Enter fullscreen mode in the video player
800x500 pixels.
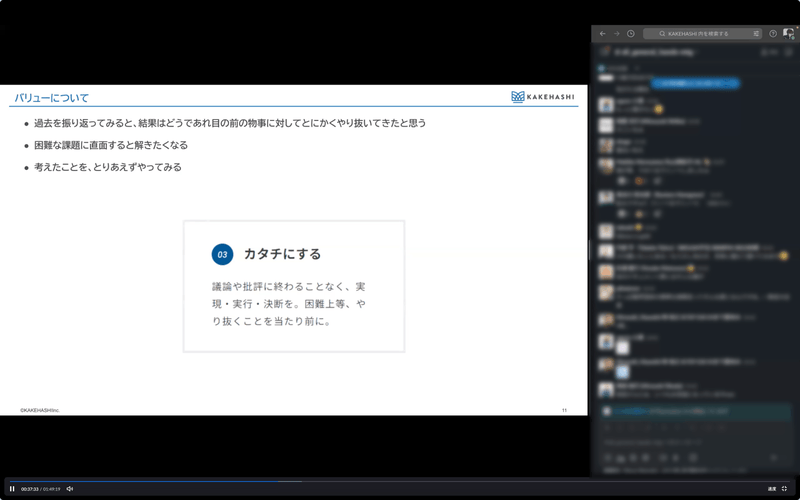[x=785, y=489]
